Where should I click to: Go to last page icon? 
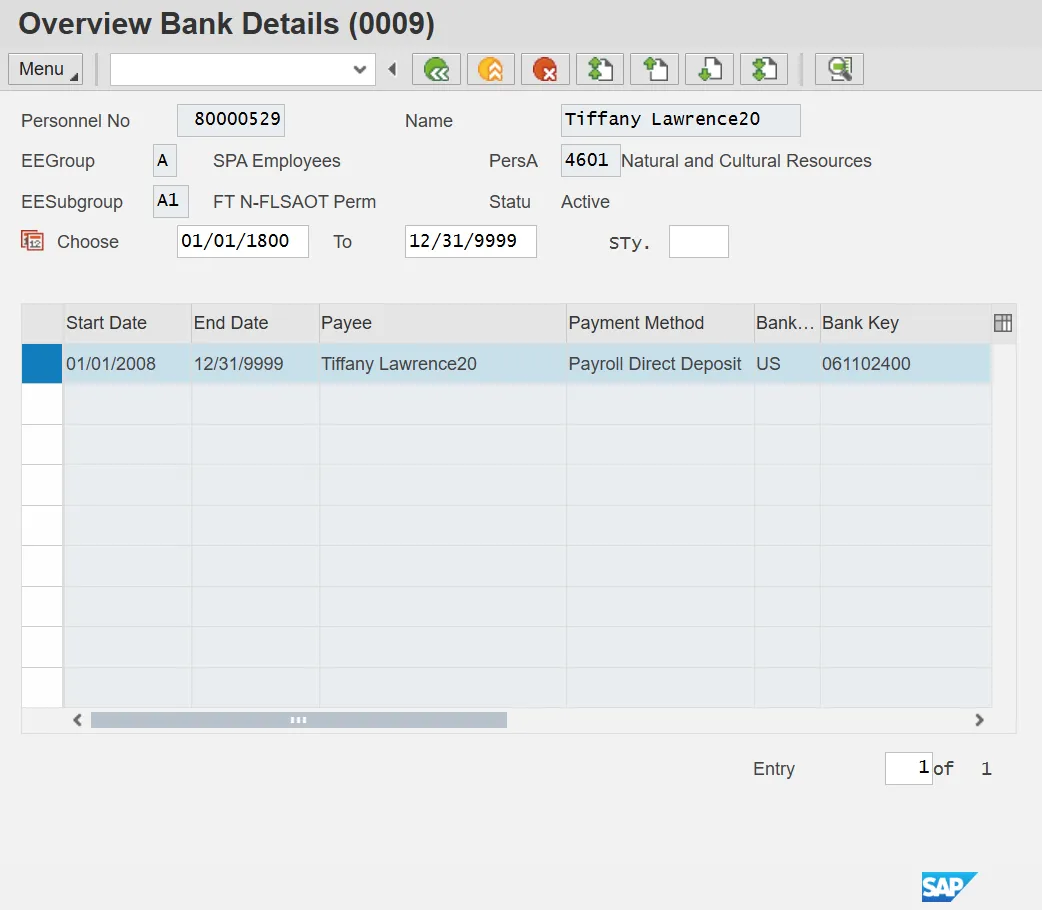pyautogui.click(x=763, y=69)
